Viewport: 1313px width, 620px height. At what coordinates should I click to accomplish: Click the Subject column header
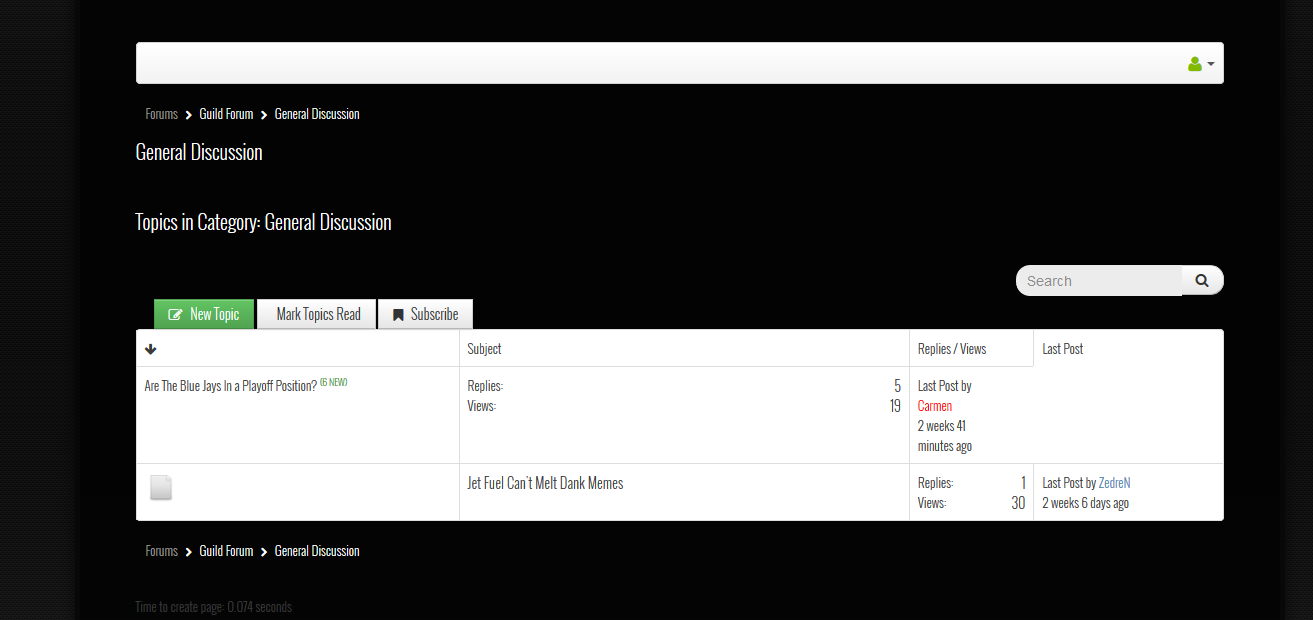pyautogui.click(x=484, y=349)
